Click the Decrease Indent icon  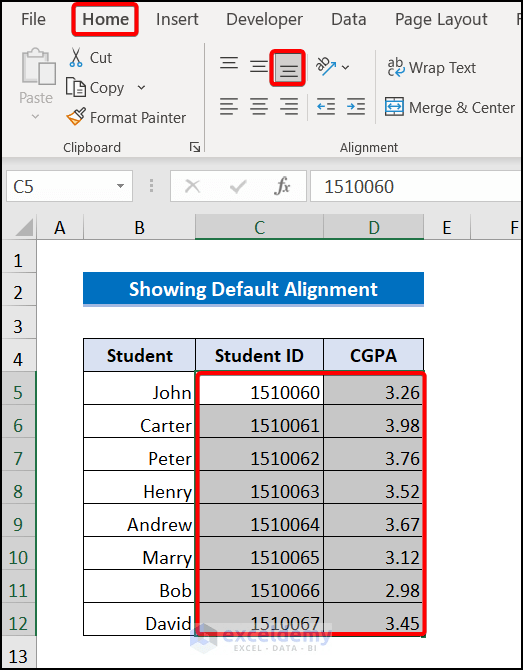326,106
